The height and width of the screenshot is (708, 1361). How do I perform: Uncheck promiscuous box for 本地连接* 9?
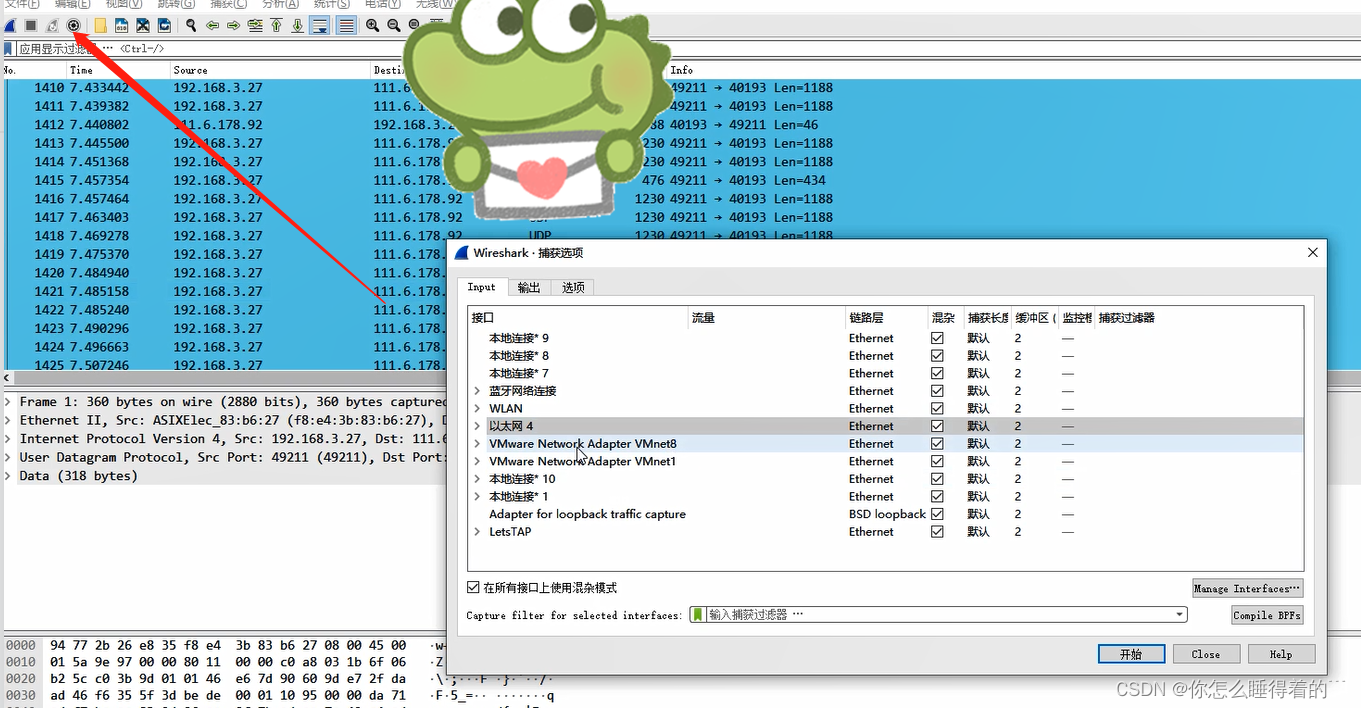pyautogui.click(x=937, y=338)
